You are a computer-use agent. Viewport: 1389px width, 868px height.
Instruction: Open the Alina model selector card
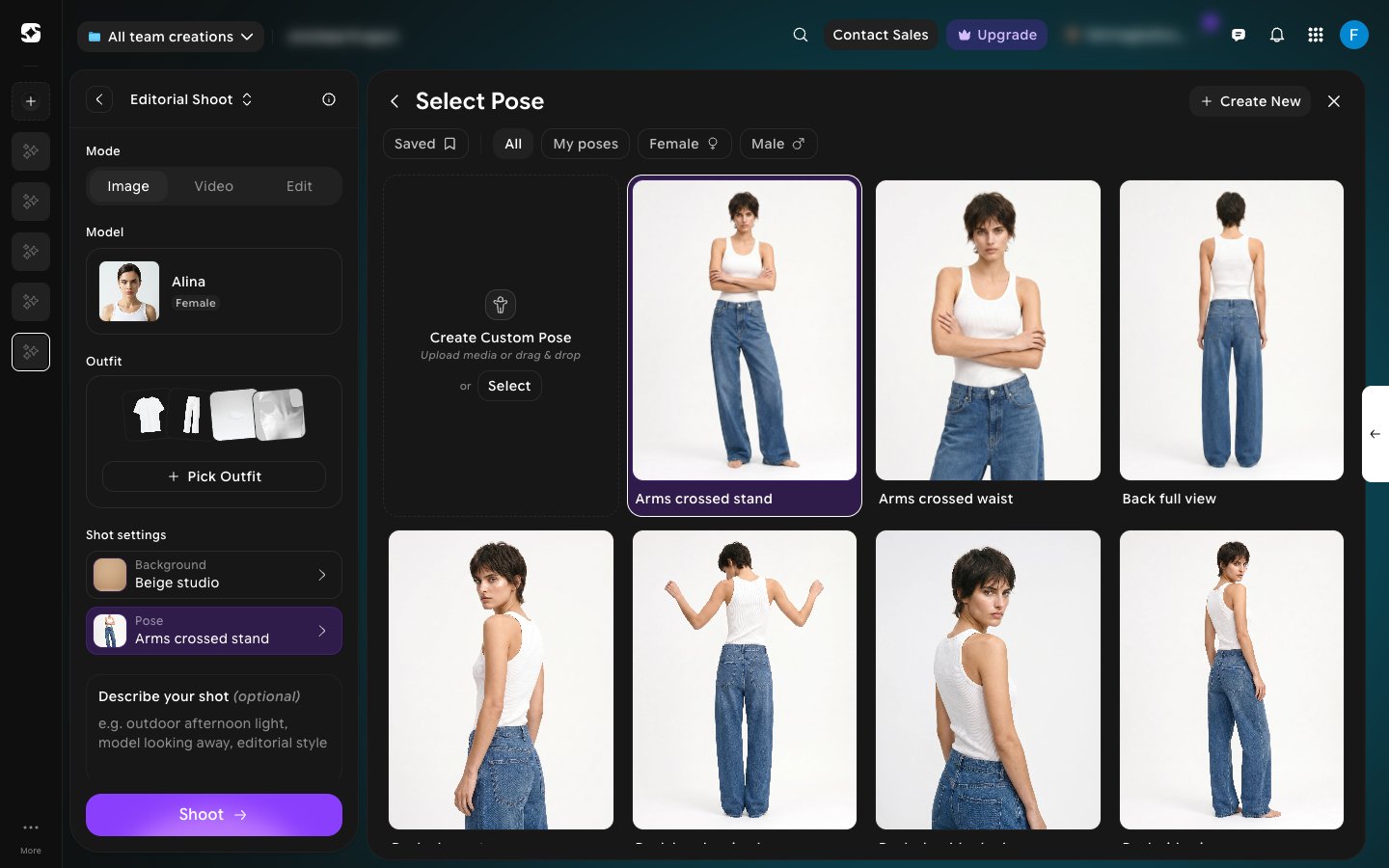click(214, 291)
